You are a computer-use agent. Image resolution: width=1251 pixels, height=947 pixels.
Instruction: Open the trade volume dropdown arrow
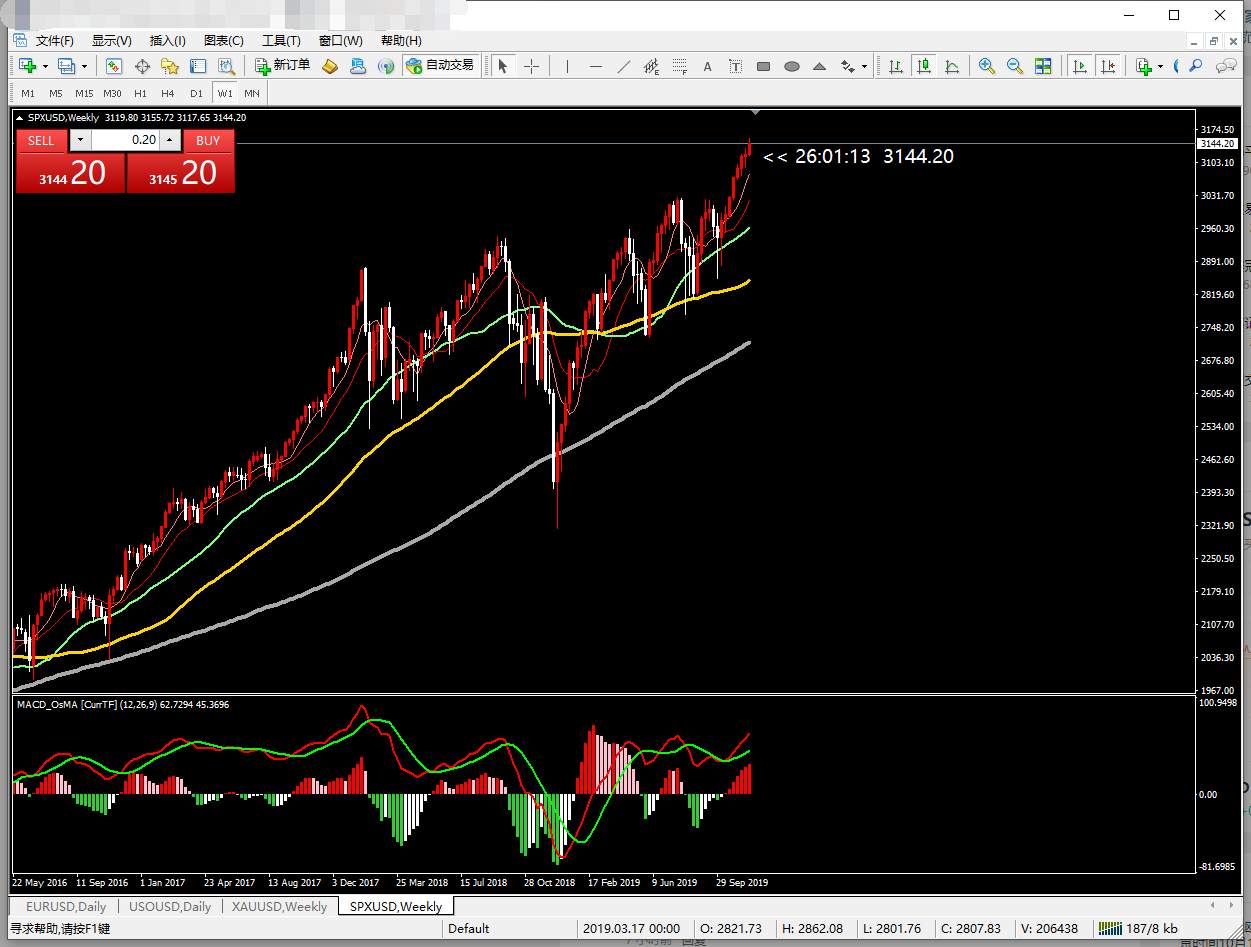[x=80, y=140]
